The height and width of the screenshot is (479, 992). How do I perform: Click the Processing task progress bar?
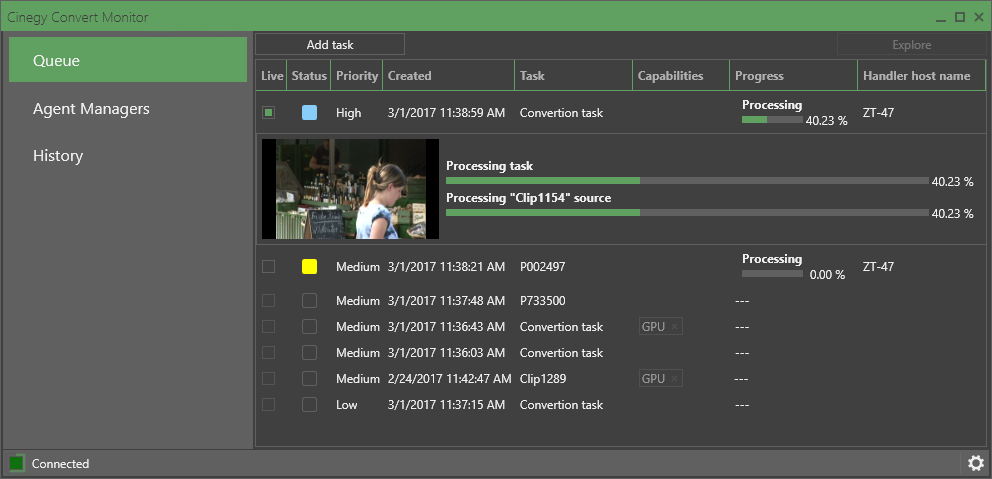pyautogui.click(x=687, y=180)
